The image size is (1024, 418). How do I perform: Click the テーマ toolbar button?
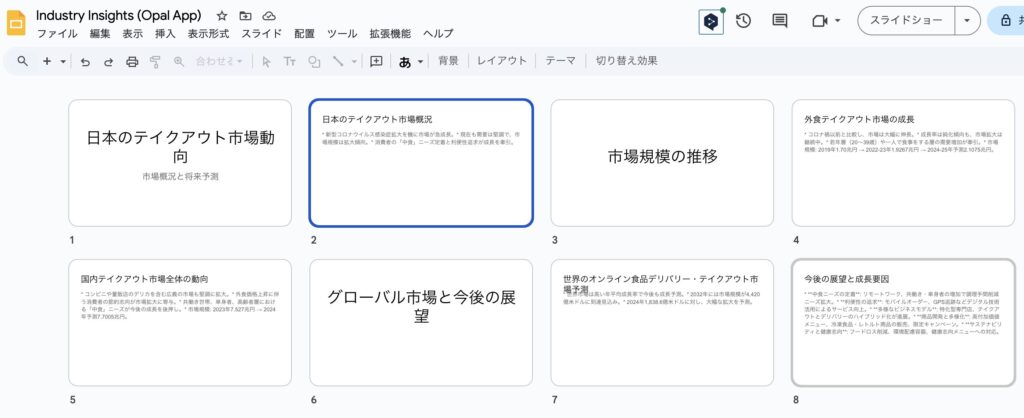pos(560,61)
